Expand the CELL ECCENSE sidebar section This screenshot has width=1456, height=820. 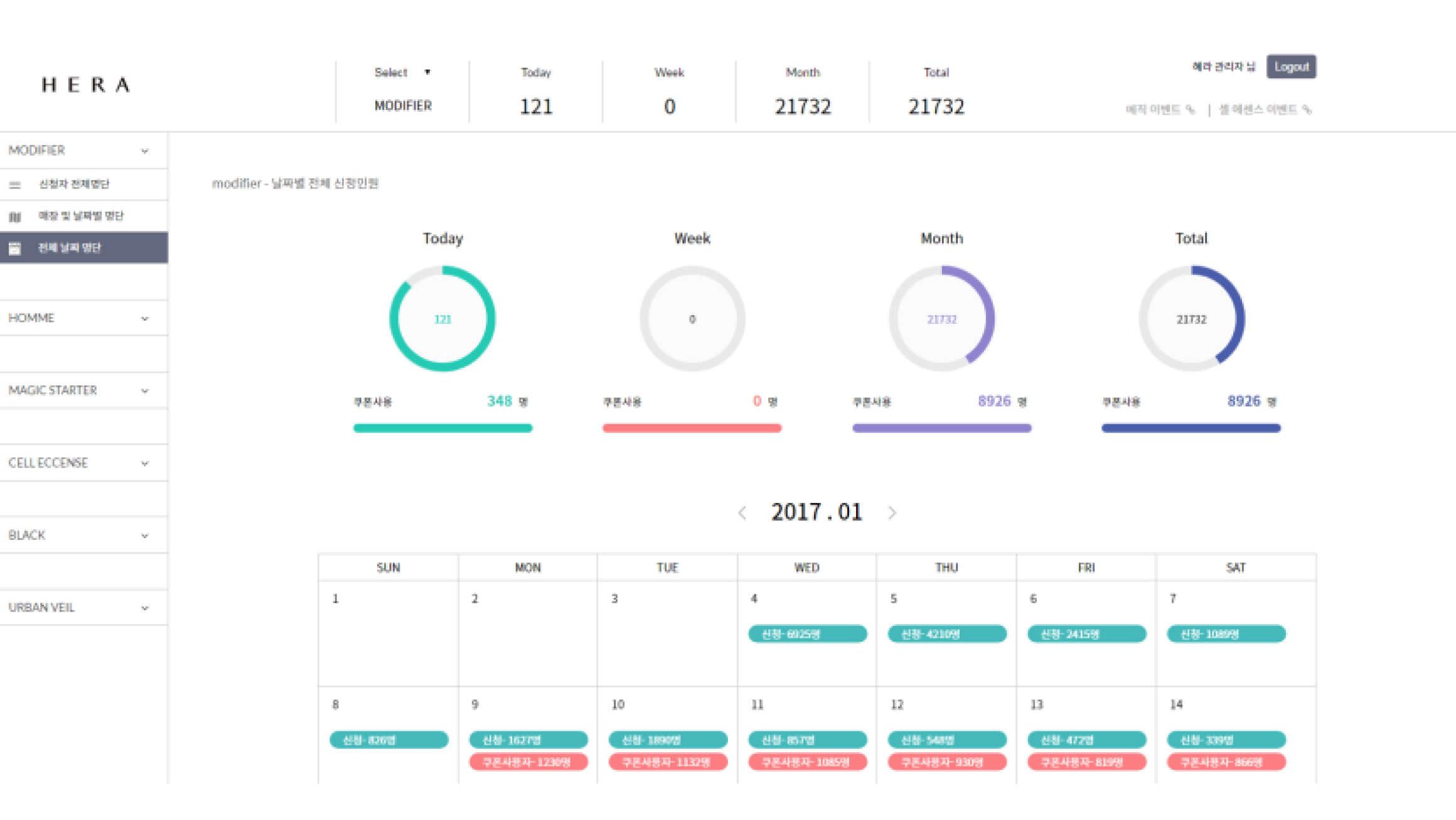[83, 463]
